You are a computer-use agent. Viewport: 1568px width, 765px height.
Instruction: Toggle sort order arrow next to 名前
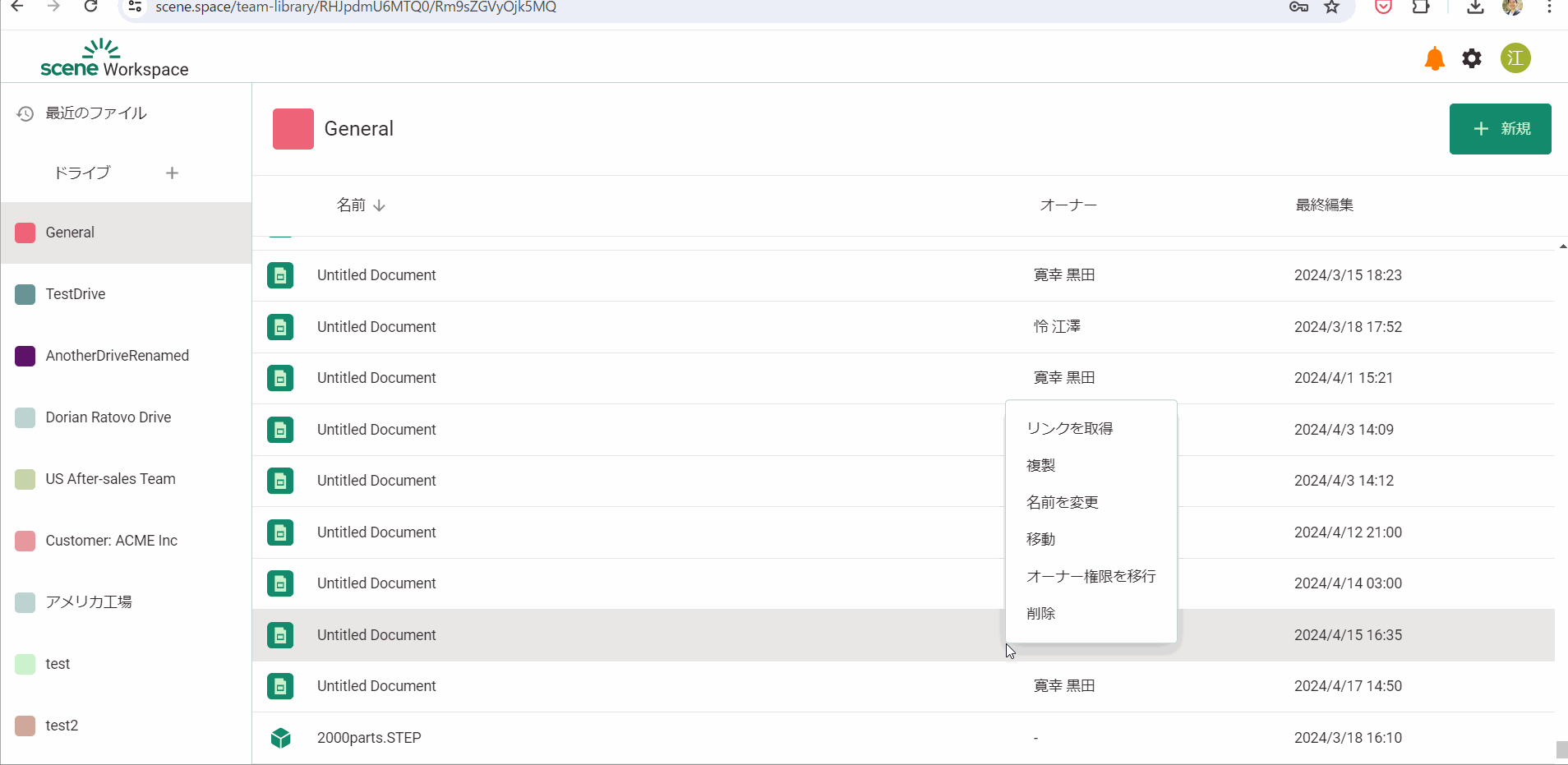pos(379,205)
